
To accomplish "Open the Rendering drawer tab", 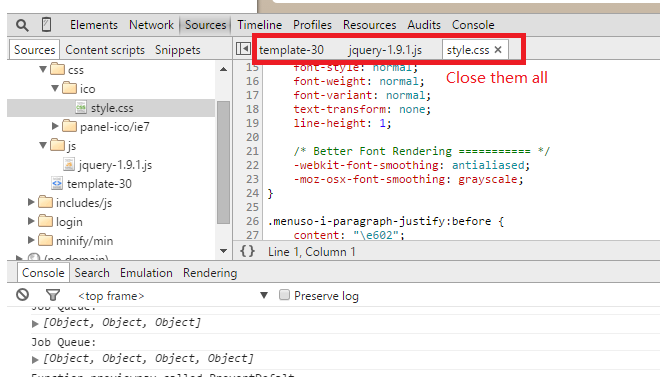I will (210, 273).
